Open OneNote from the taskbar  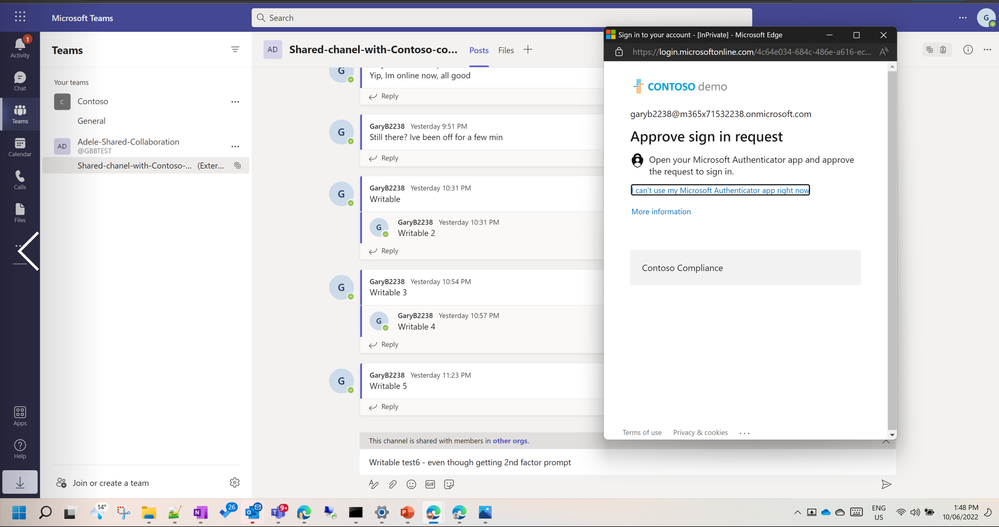pyautogui.click(x=201, y=512)
